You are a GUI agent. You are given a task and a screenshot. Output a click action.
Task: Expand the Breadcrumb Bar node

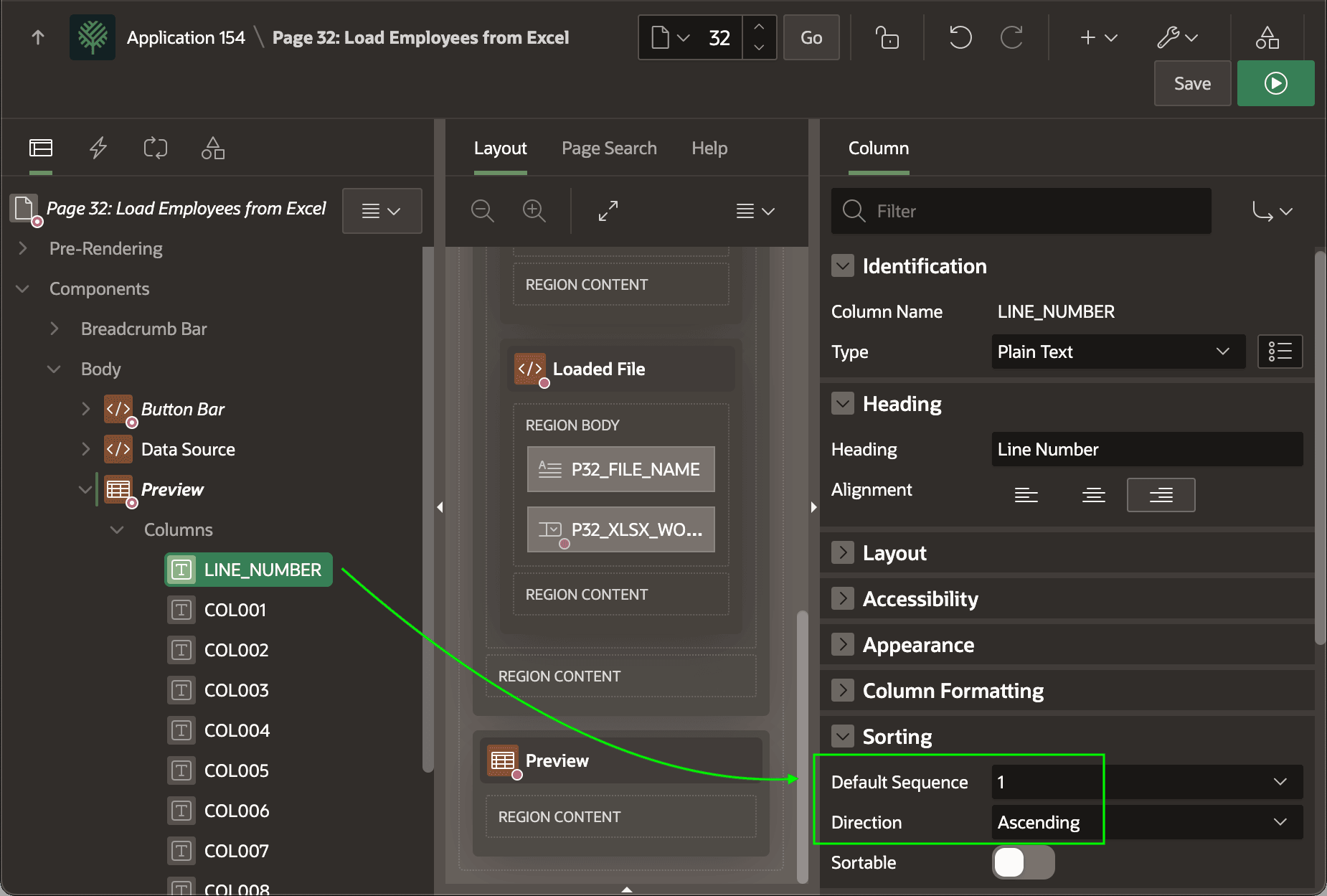tap(55, 329)
